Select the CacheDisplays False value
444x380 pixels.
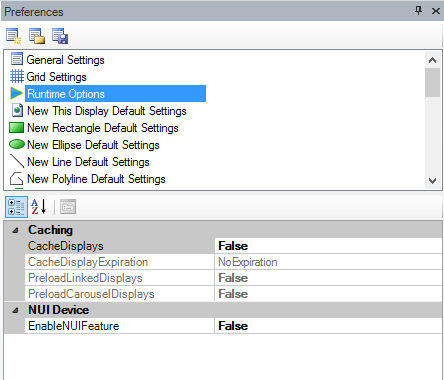pos(328,246)
